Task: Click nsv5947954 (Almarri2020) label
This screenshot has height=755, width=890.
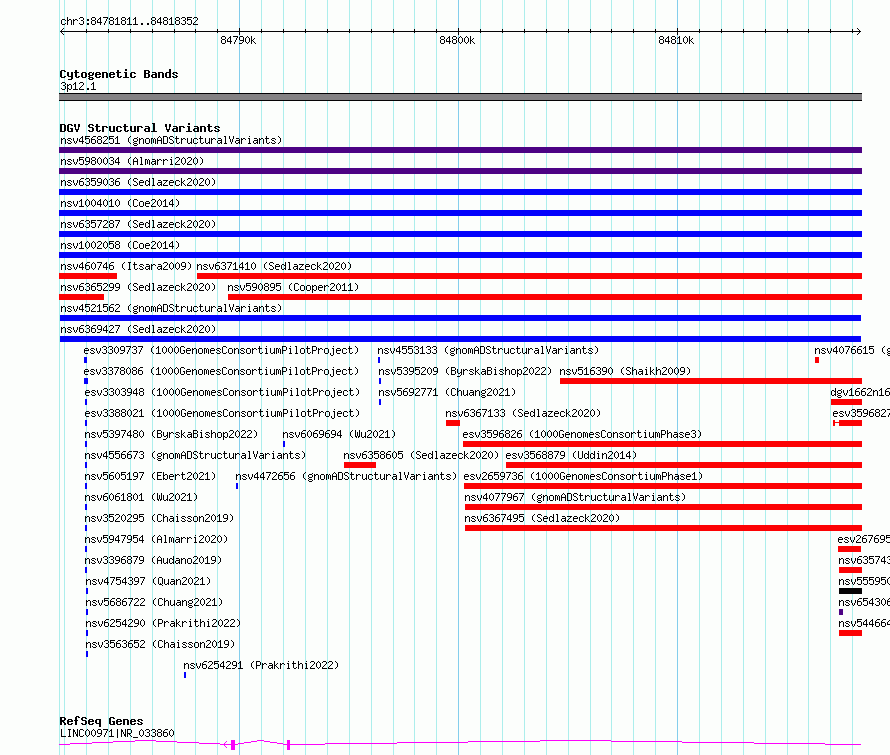Action: click(x=156, y=539)
